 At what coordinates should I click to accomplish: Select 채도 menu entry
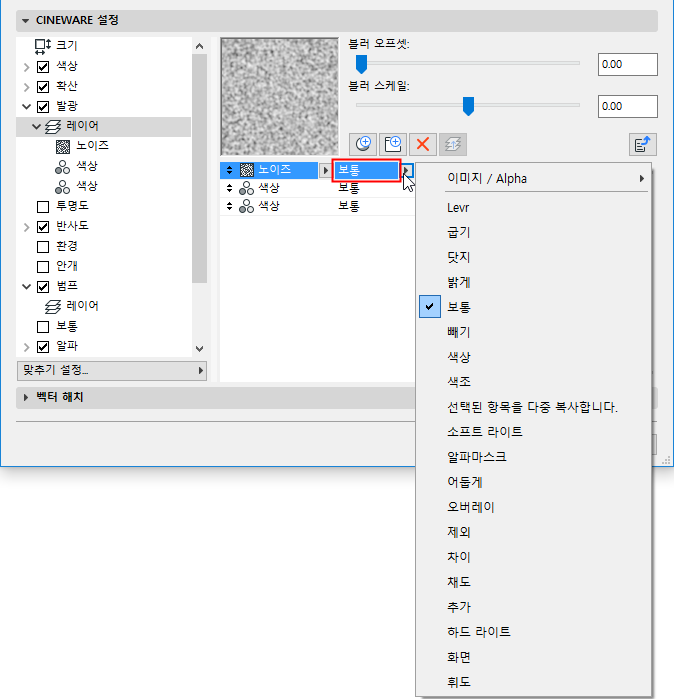point(533,582)
